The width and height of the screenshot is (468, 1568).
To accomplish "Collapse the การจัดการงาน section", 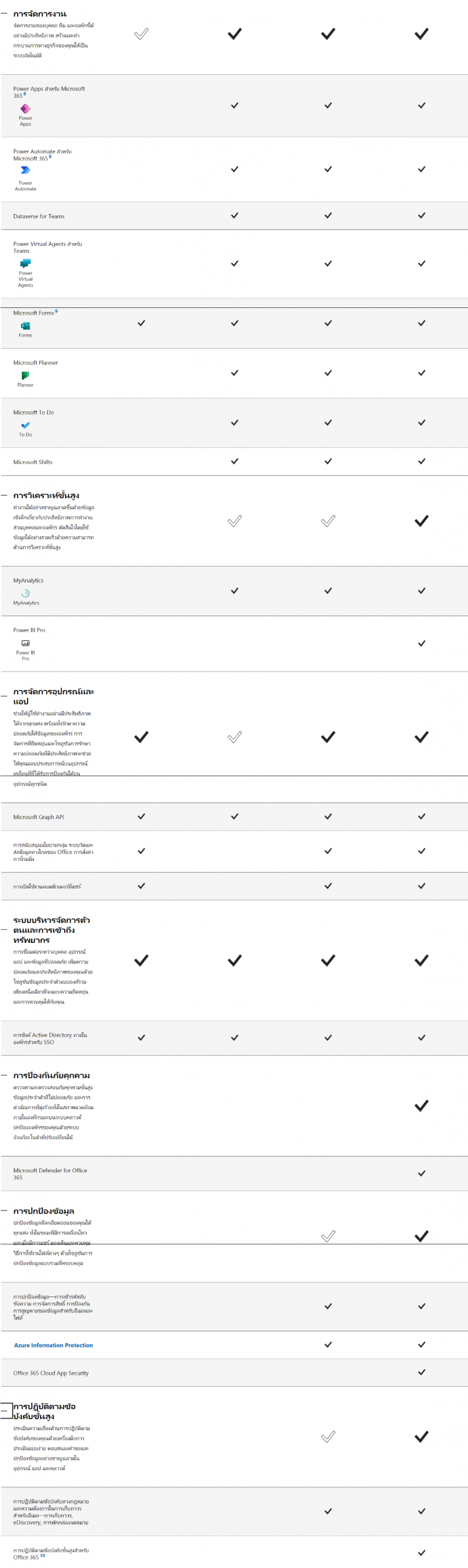I will click(4, 14).
